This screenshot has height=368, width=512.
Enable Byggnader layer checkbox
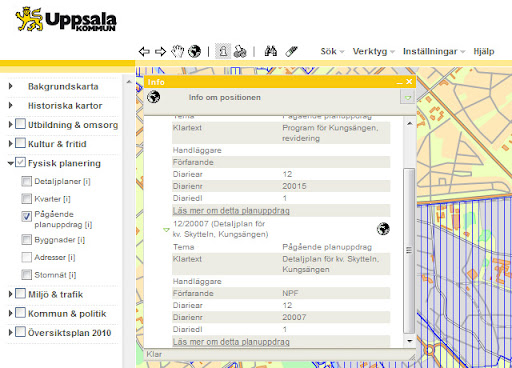[26, 239]
